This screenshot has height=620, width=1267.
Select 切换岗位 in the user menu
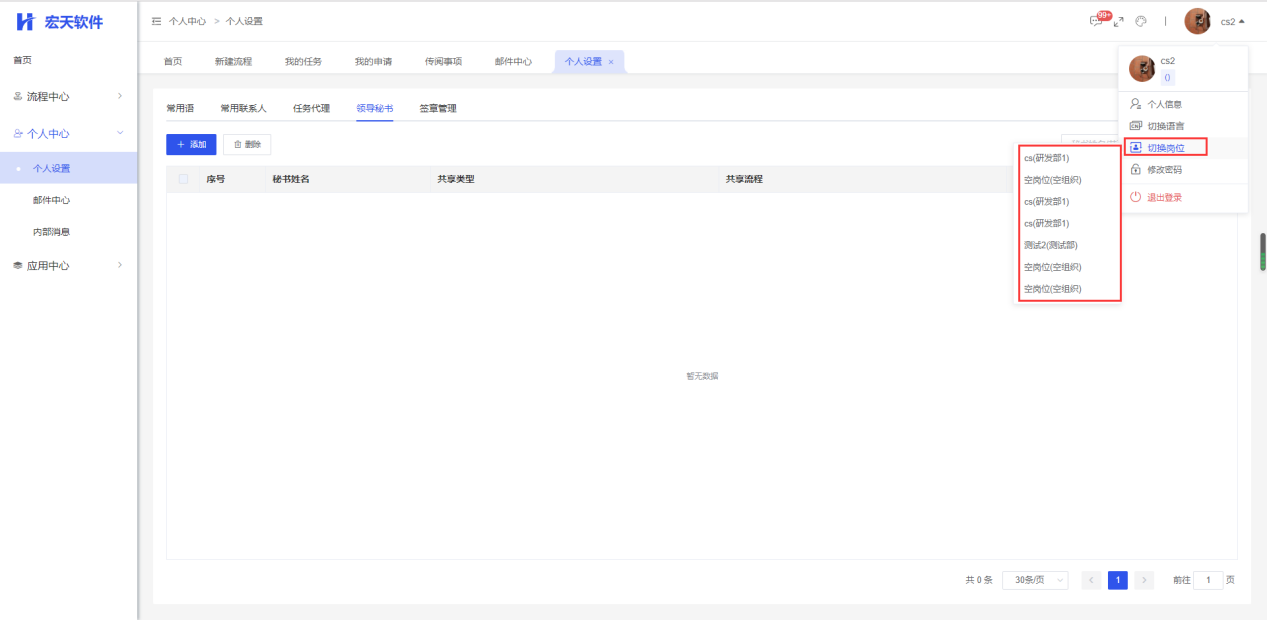1165,148
